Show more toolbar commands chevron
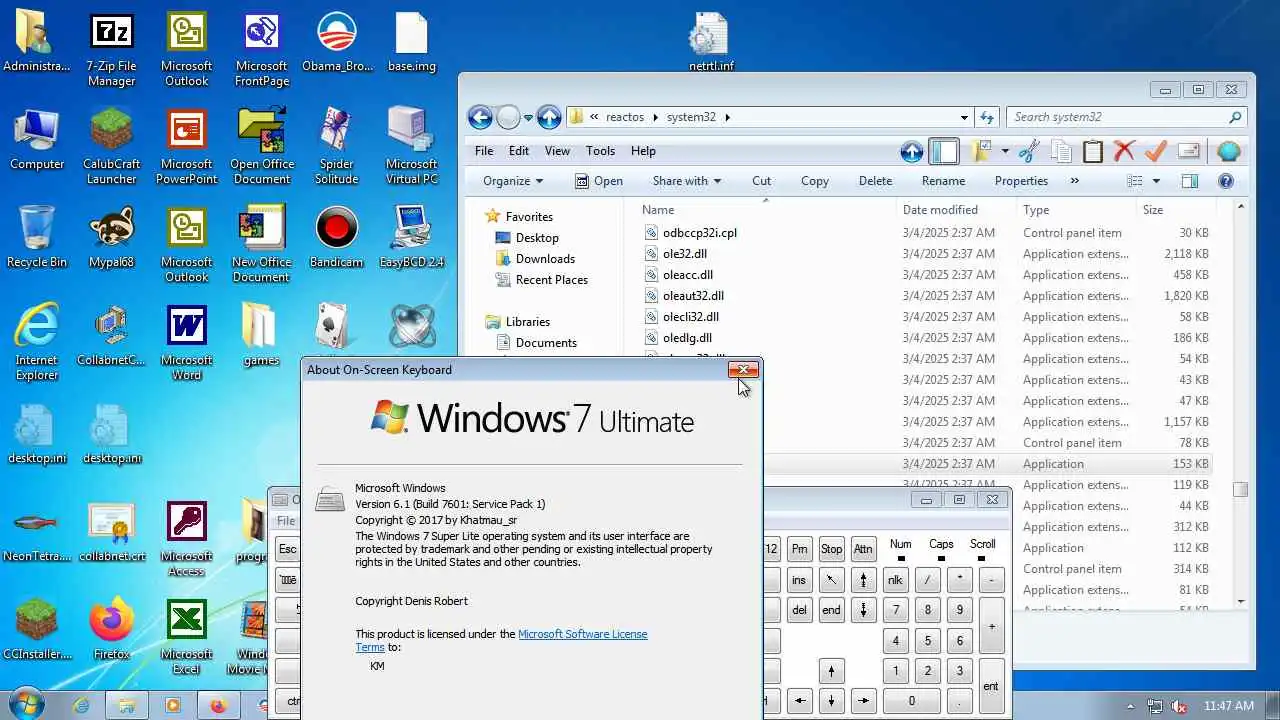 (1075, 181)
